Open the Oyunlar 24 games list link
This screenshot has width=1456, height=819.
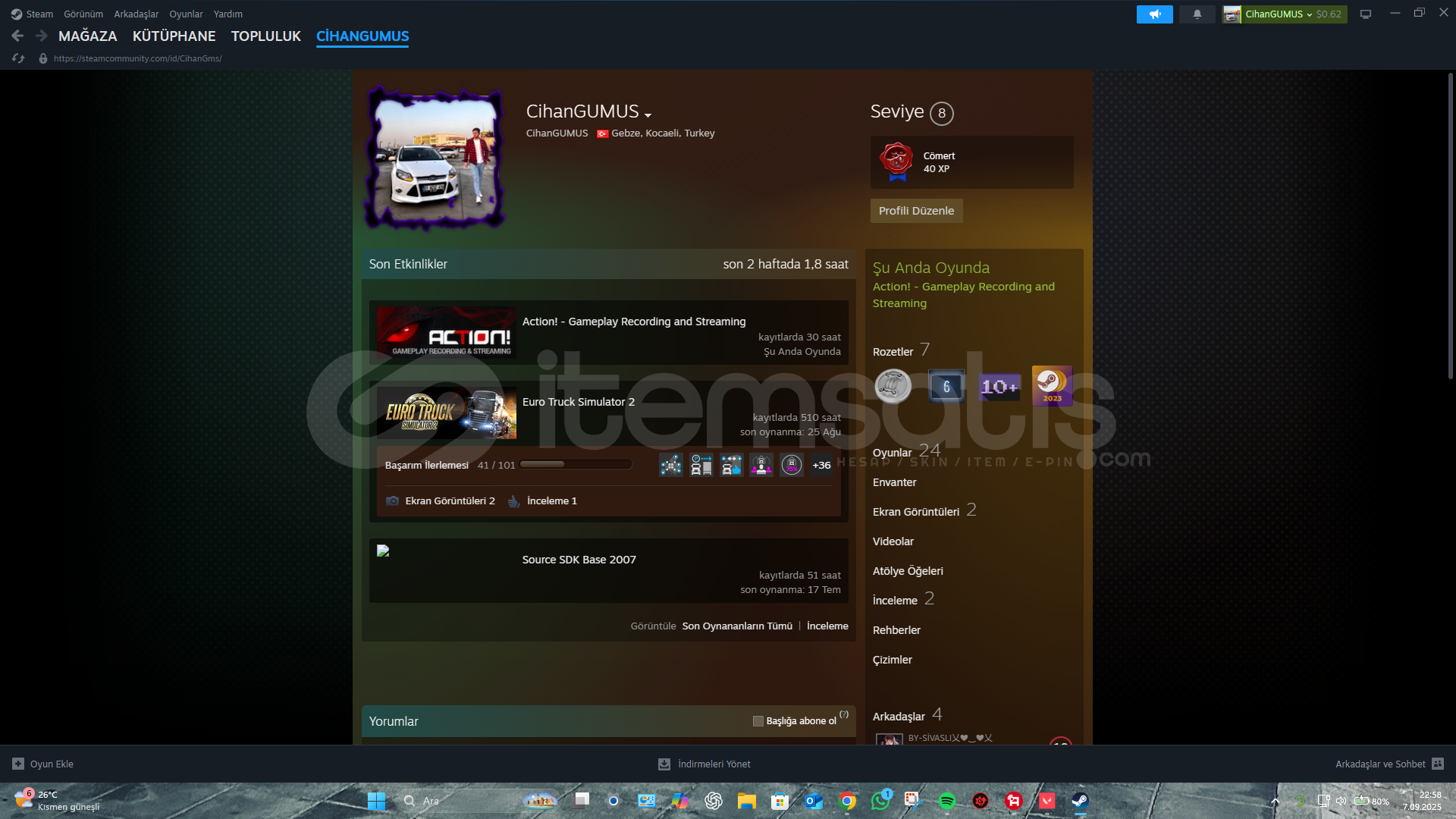[906, 451]
